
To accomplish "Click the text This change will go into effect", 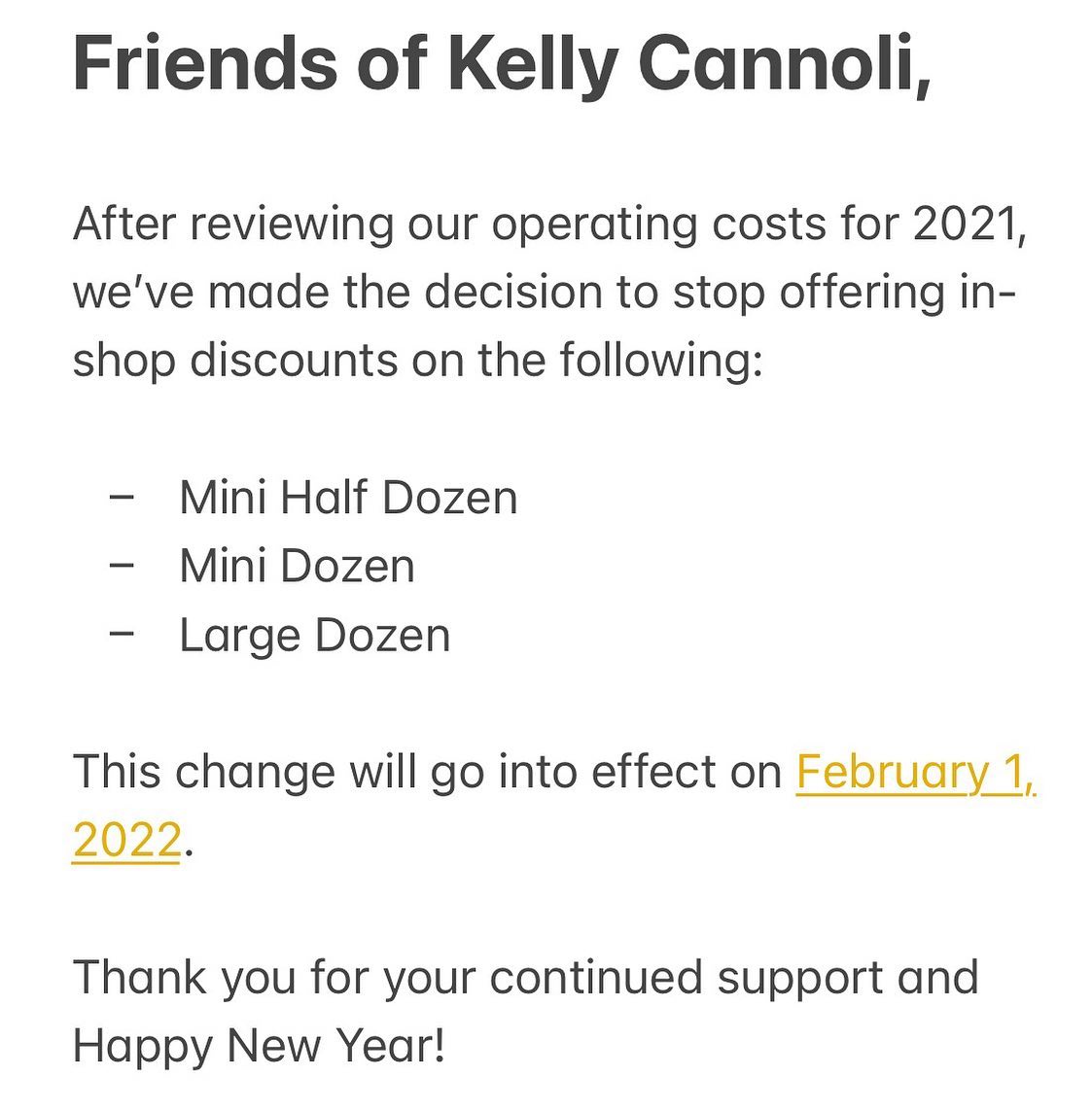I will point(428,773).
